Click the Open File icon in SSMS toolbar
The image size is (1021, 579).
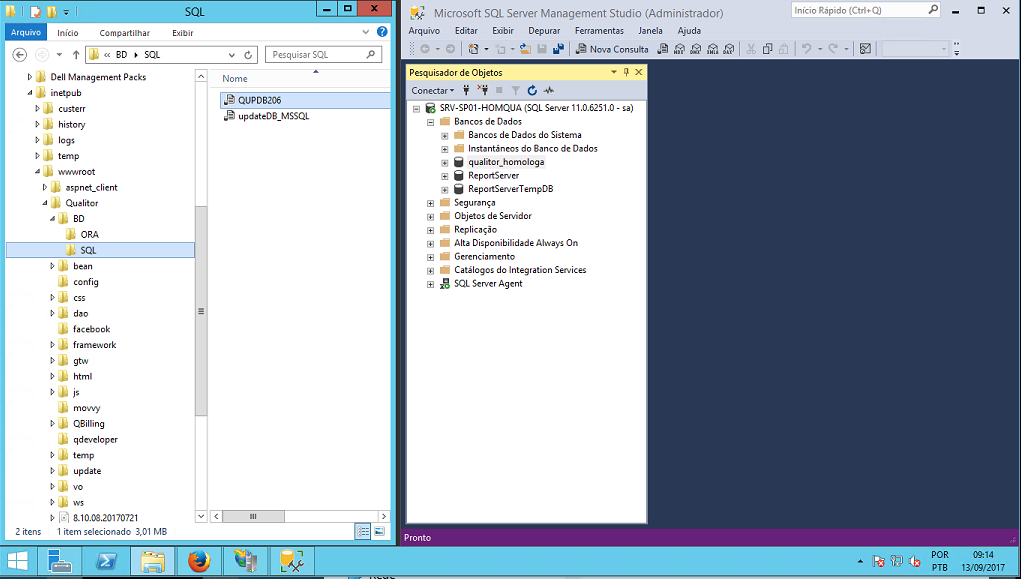[x=525, y=49]
